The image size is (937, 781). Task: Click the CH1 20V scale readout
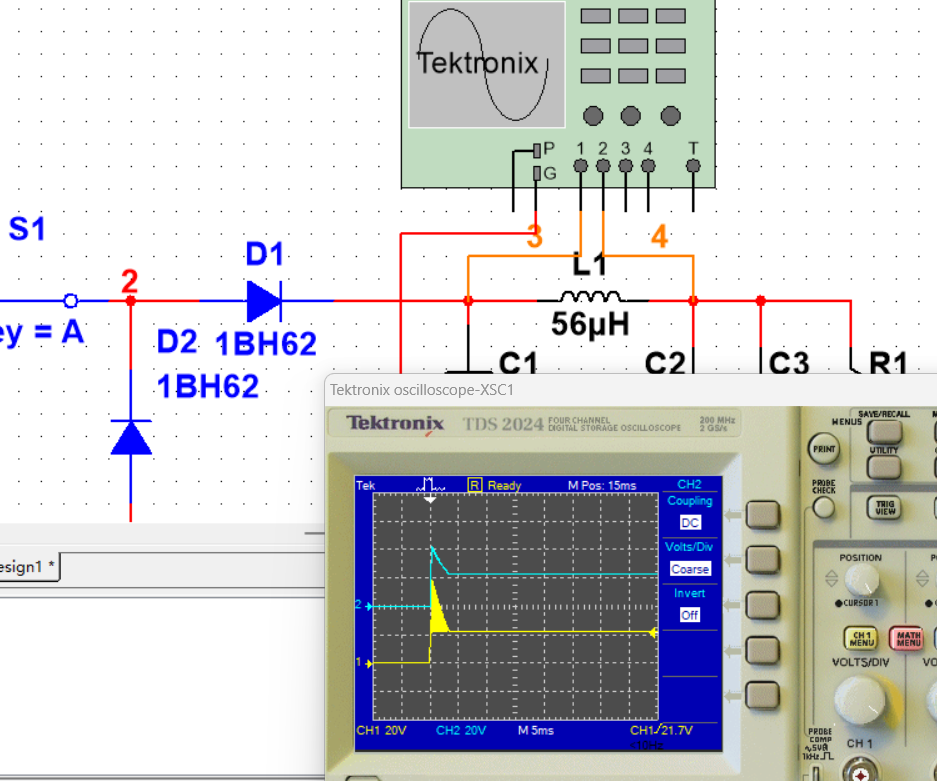(381, 730)
